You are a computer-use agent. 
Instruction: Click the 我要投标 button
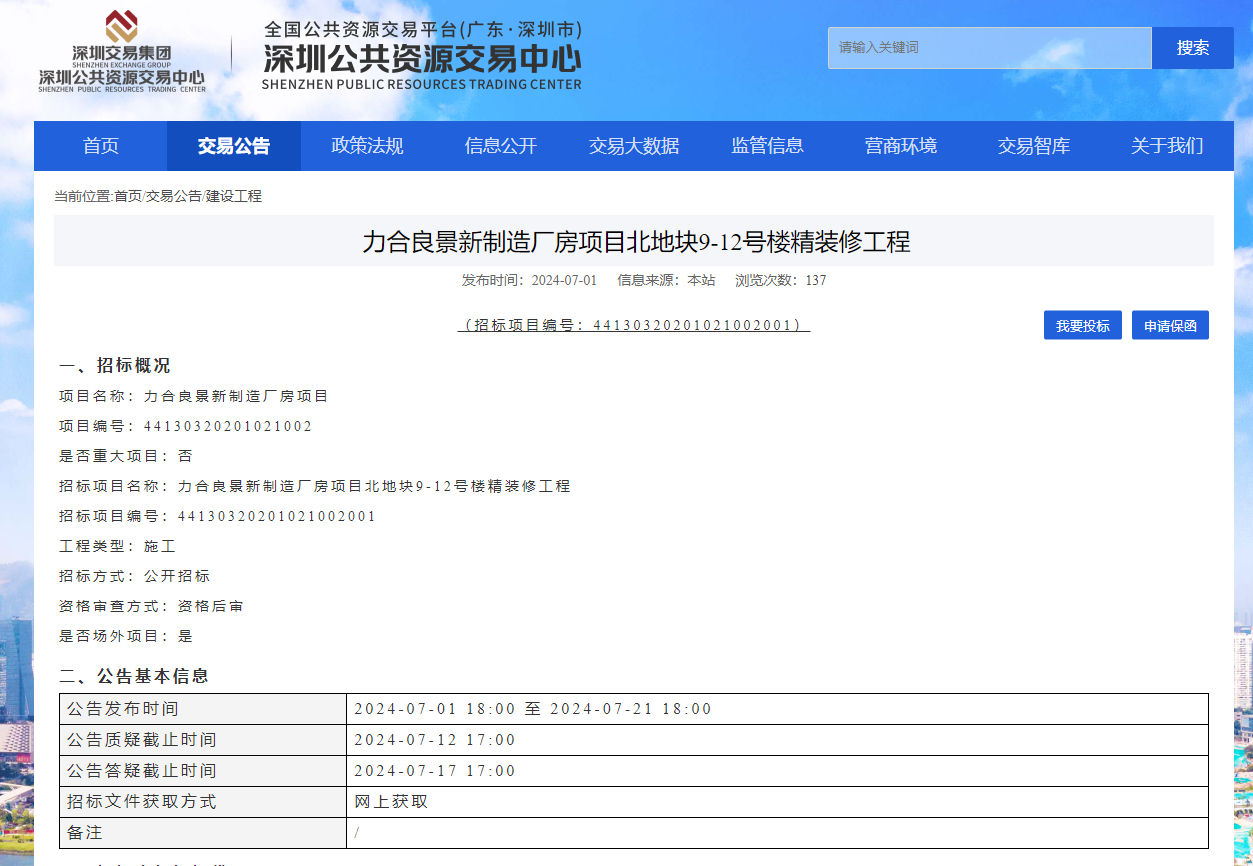click(1082, 325)
